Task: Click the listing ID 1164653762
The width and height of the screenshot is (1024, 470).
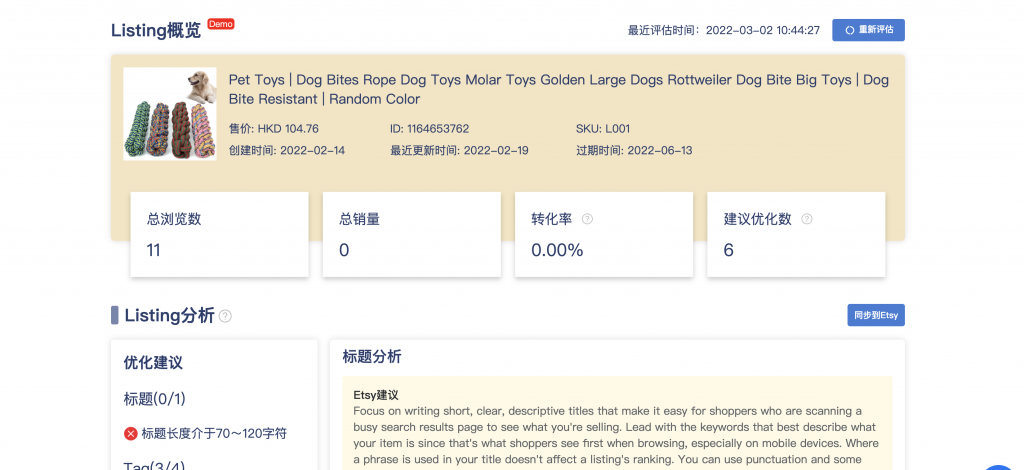Action: [x=429, y=129]
